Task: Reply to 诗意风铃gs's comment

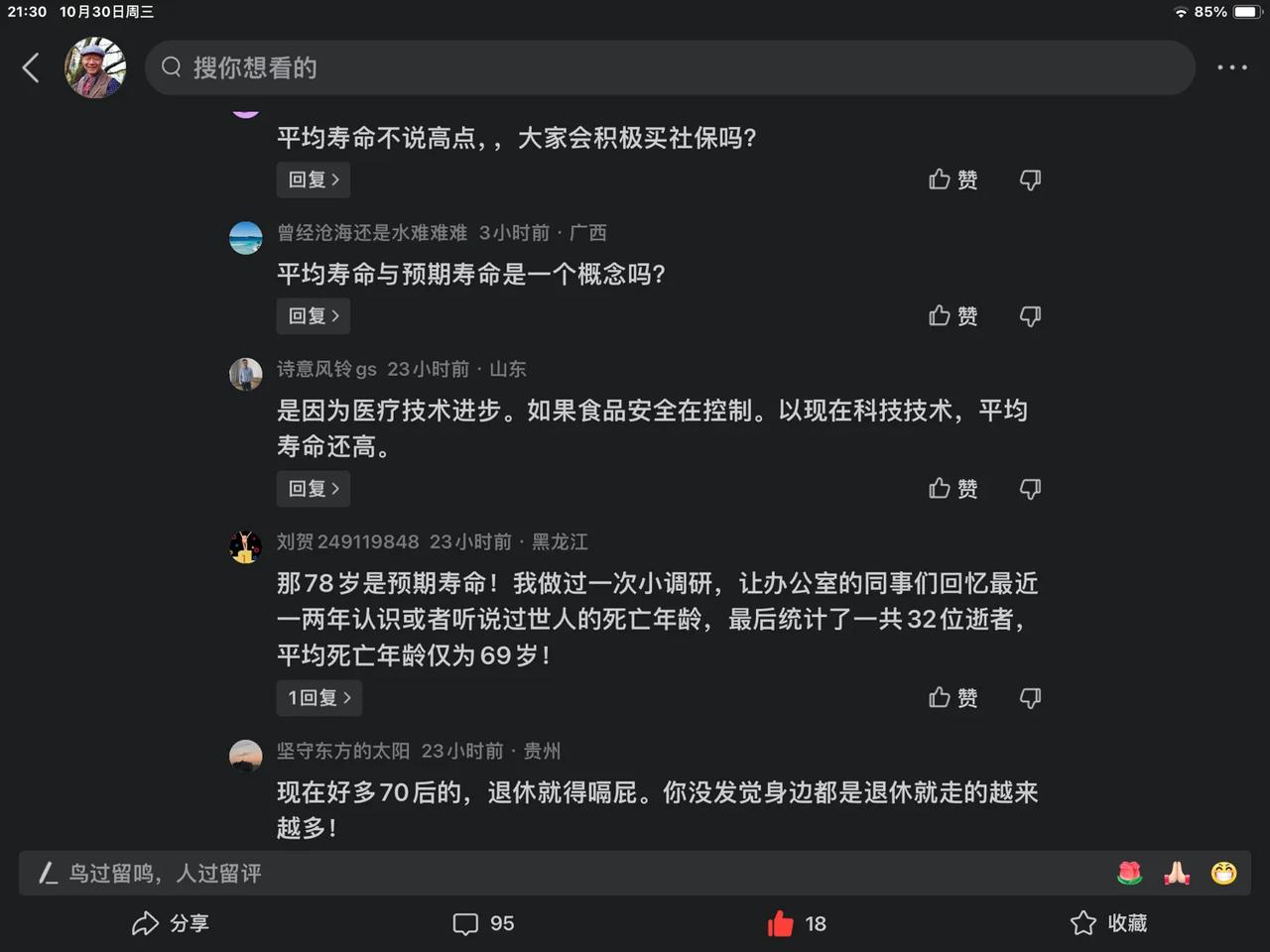Action: (314, 489)
